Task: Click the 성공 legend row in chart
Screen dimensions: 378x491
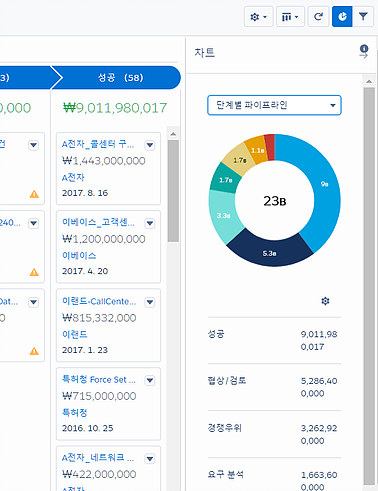Action: (x=274, y=340)
